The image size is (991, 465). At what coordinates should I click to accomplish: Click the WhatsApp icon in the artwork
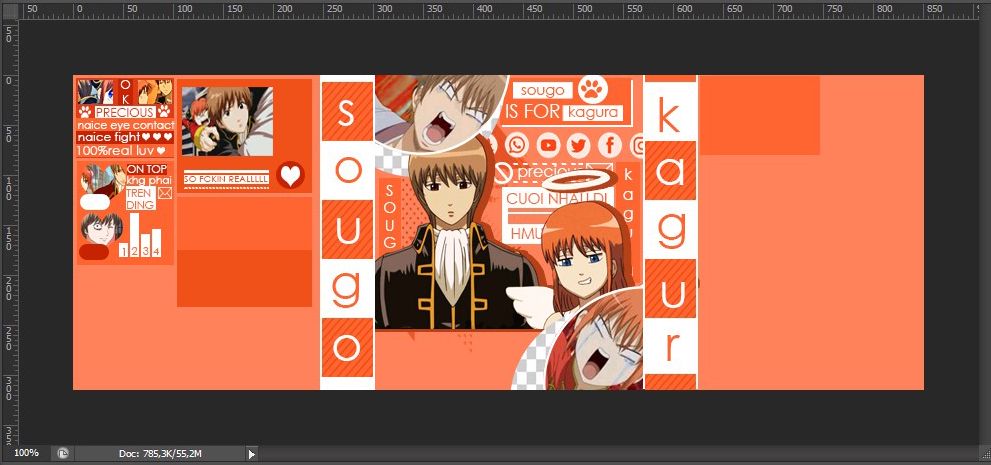tap(516, 145)
